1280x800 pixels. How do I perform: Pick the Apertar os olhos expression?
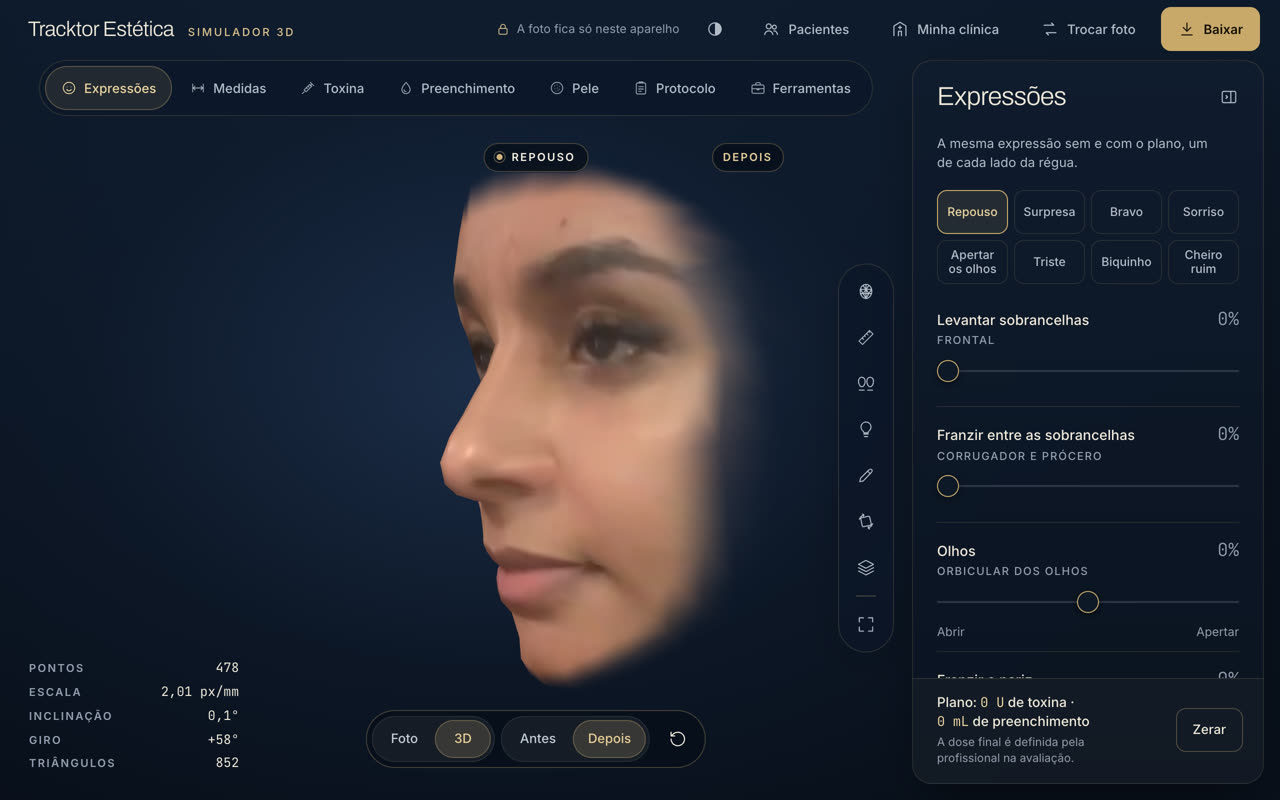[x=972, y=262]
